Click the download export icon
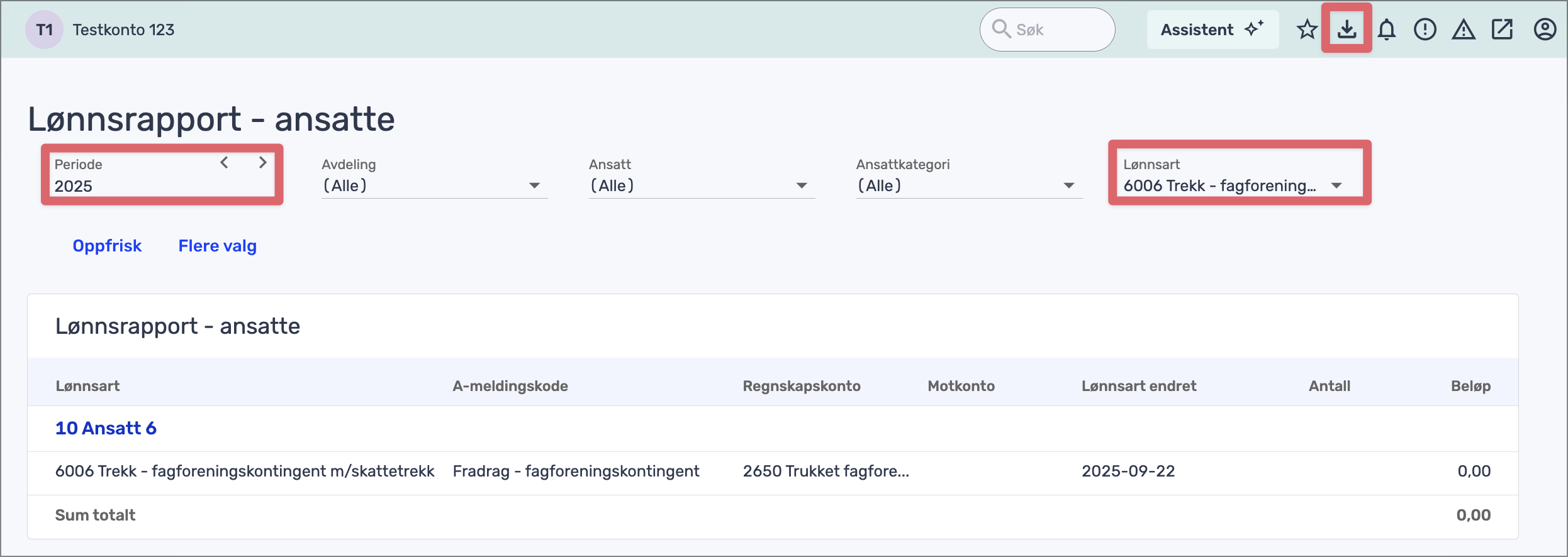The image size is (1568, 557). pyautogui.click(x=1347, y=30)
